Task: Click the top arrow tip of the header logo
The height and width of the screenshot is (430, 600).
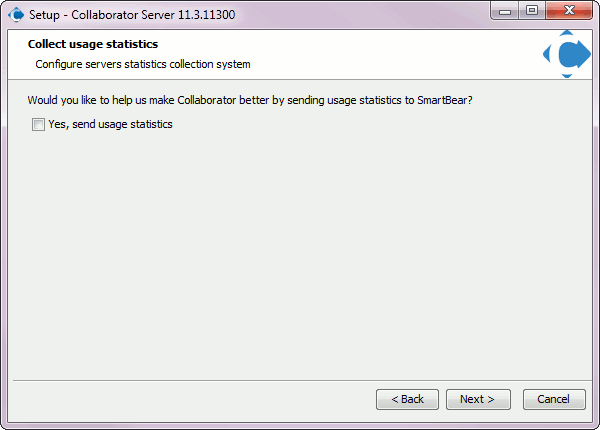Action: point(567,33)
